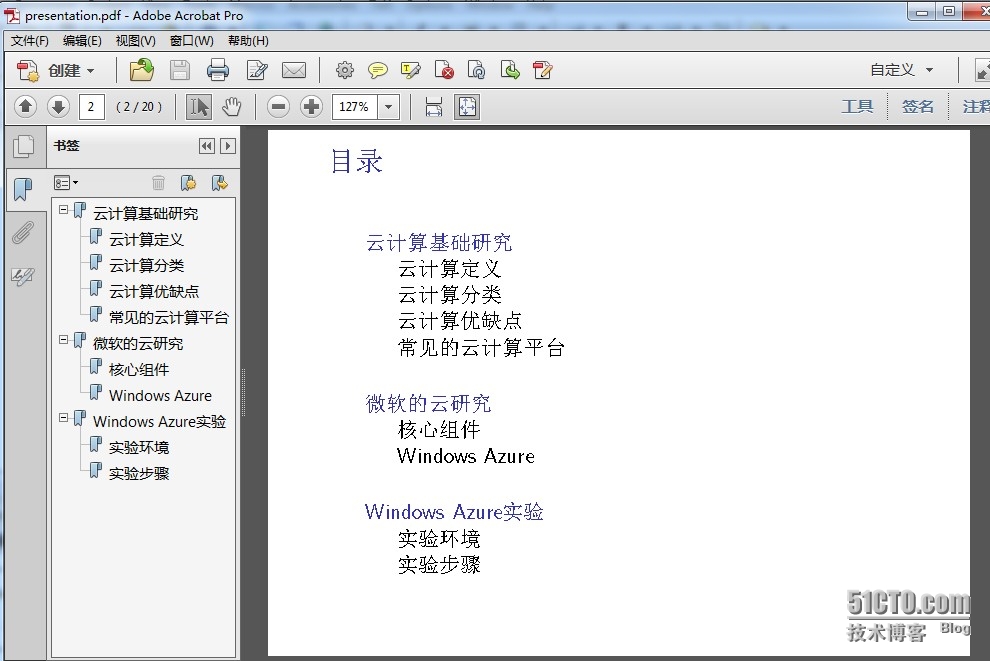Open the Preferences gear icon
Screen dimensions: 990x661
[345, 70]
